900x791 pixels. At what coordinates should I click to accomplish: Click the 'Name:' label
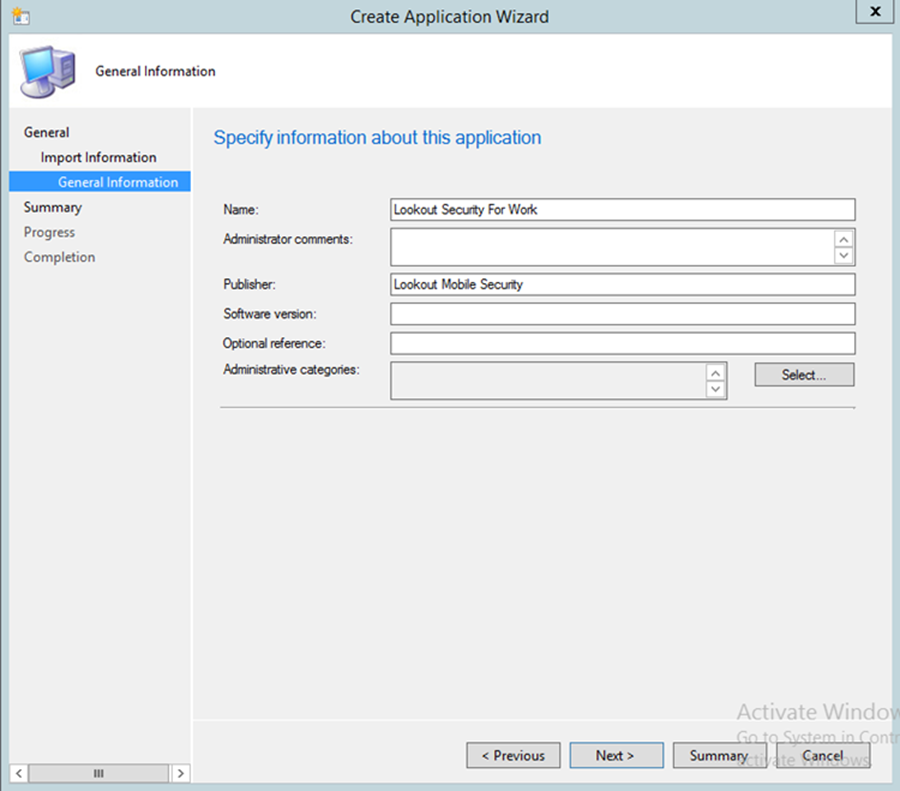(x=241, y=210)
